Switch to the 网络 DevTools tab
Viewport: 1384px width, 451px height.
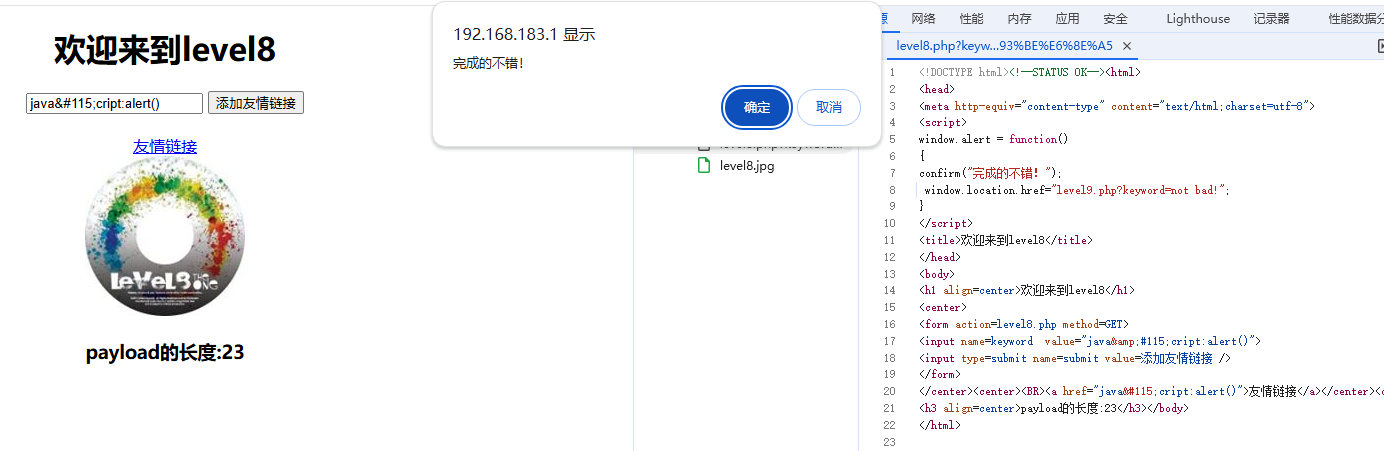(x=923, y=19)
